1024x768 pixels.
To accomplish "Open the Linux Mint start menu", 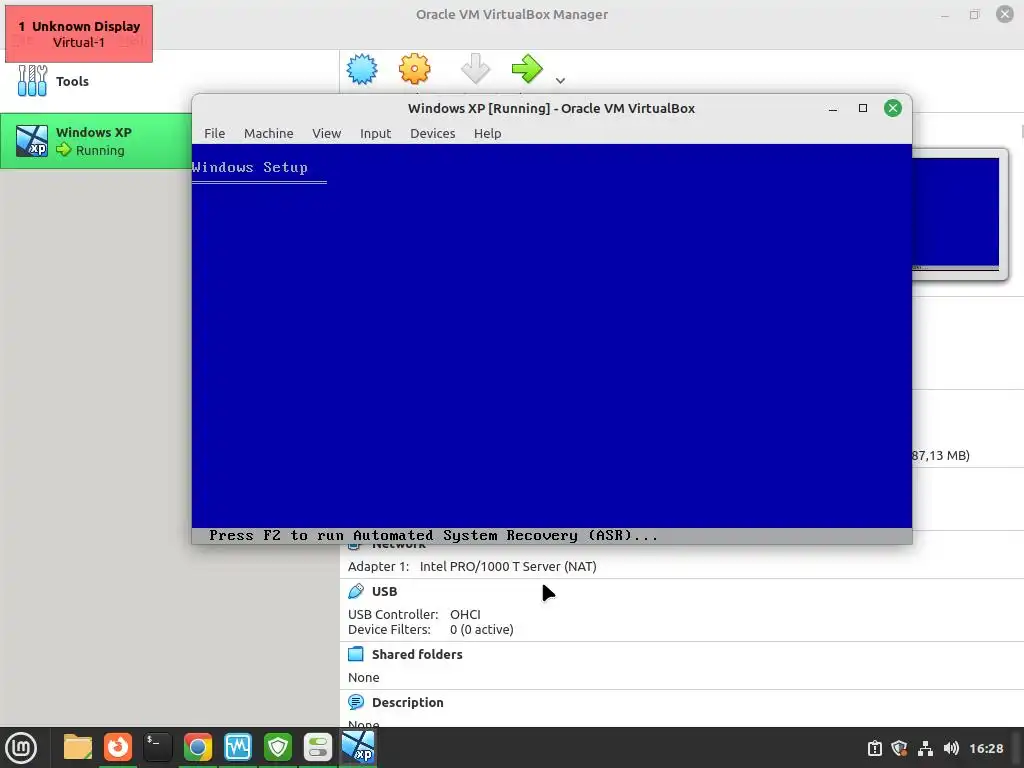I will click(x=22, y=748).
